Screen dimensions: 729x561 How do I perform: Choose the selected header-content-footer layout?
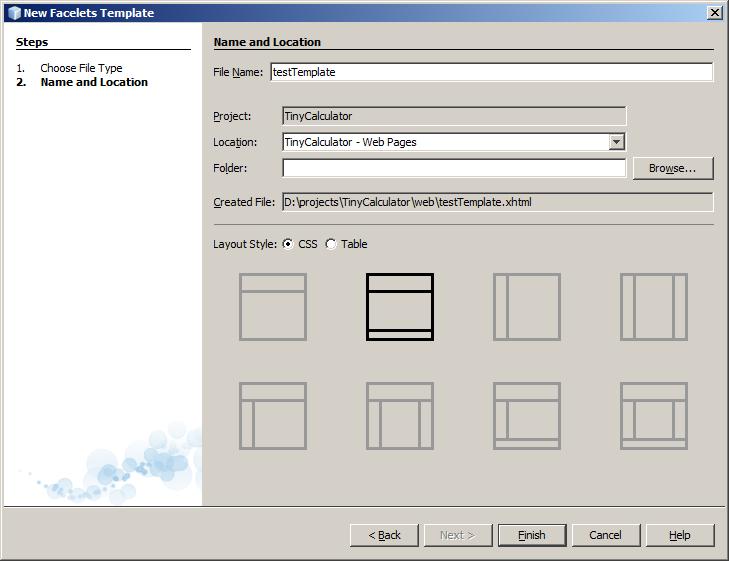pyautogui.click(x=400, y=307)
